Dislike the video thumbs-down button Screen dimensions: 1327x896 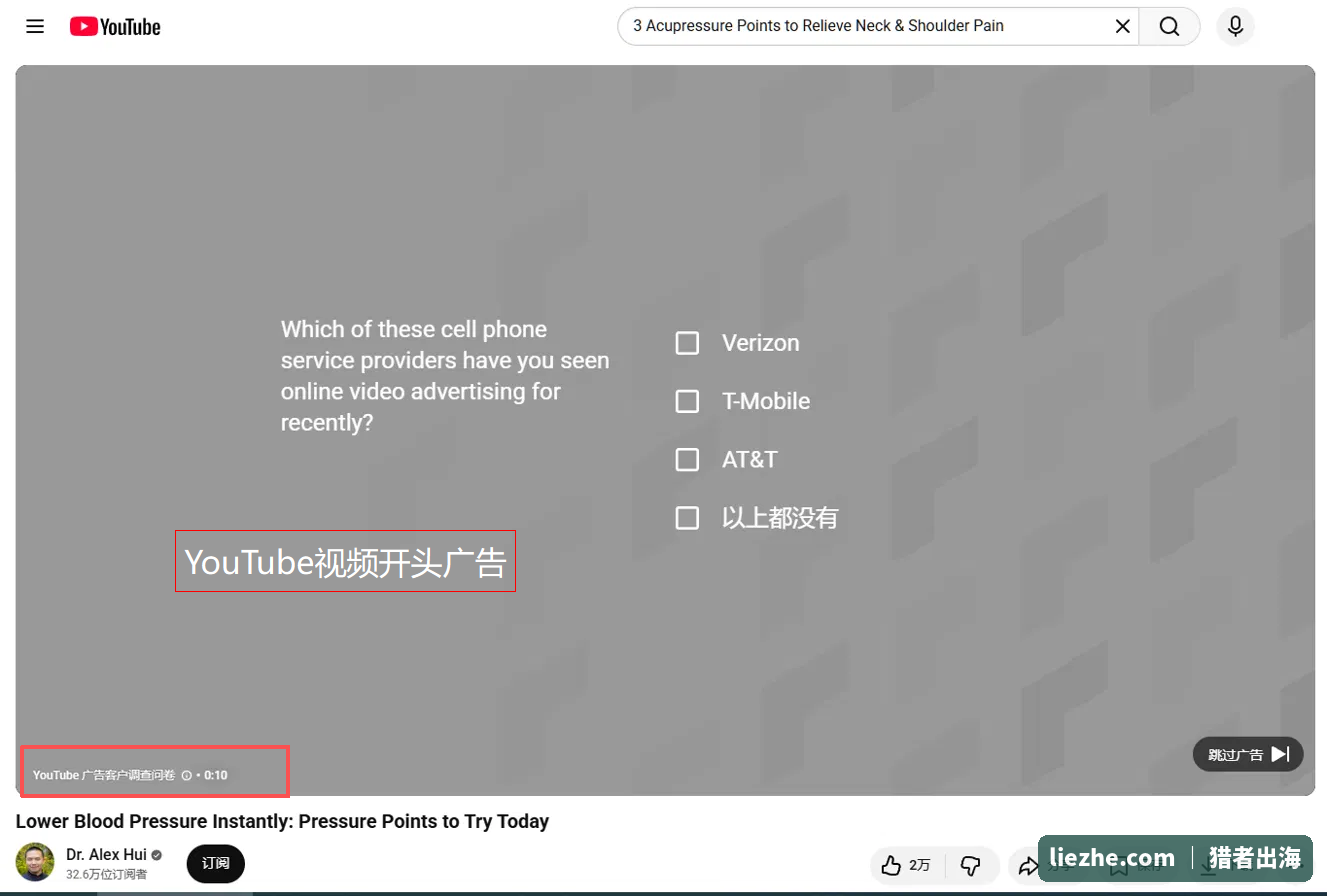970,865
